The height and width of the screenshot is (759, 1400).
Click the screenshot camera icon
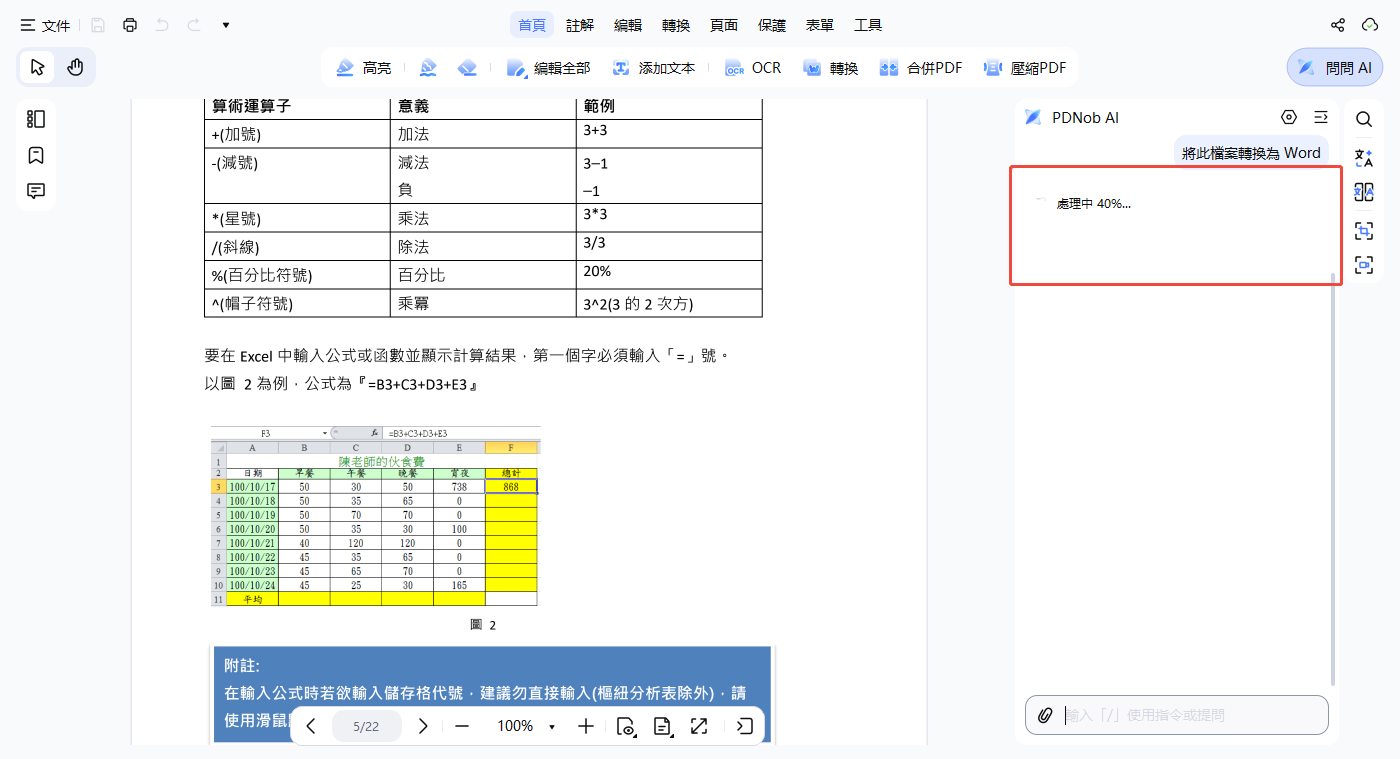[x=1364, y=265]
